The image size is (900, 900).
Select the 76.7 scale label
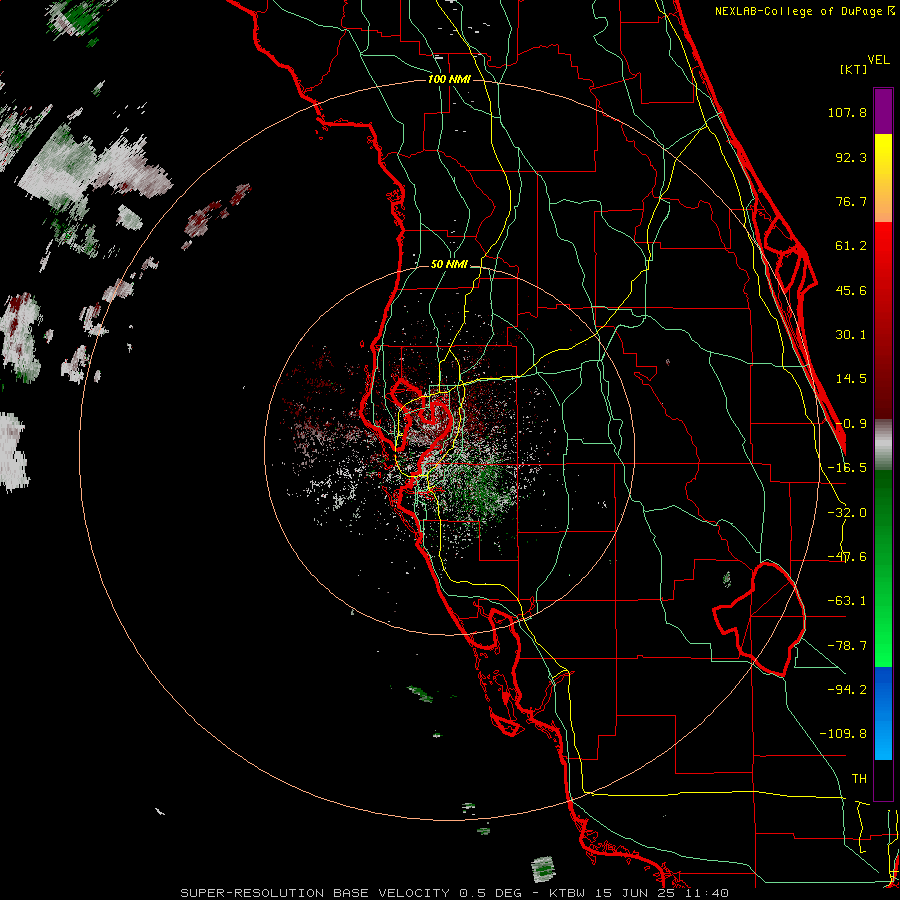pyautogui.click(x=851, y=201)
